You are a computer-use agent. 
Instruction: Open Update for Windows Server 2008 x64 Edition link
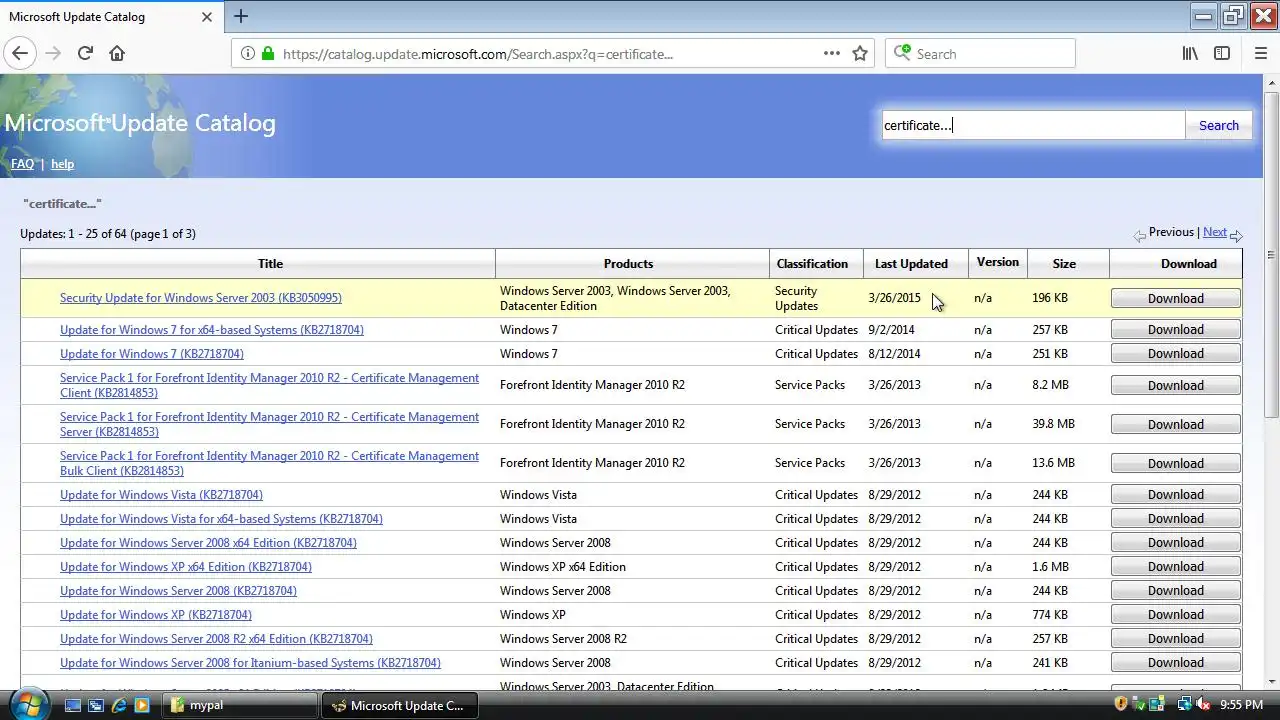point(208,543)
